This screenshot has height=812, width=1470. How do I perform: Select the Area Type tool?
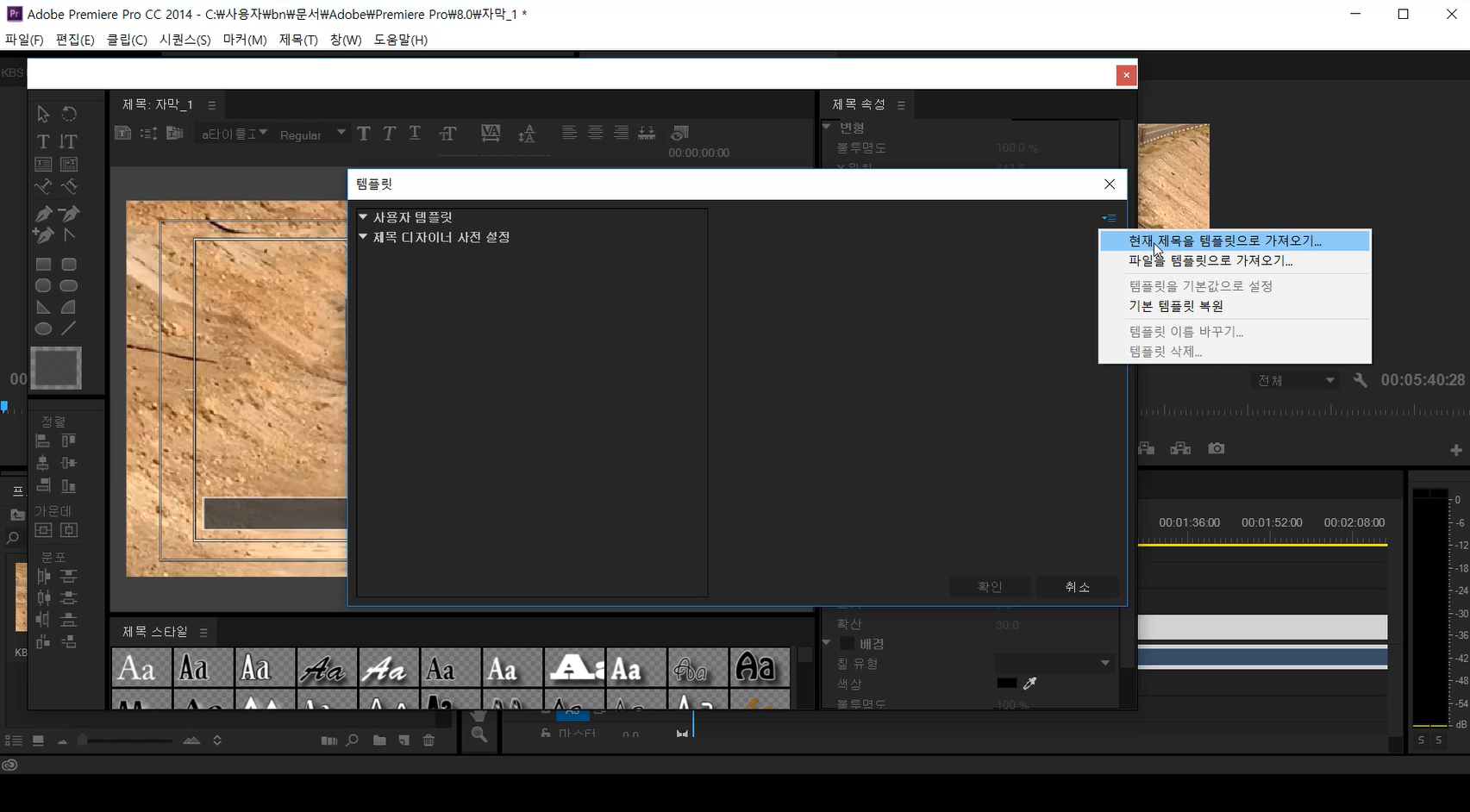(43, 164)
